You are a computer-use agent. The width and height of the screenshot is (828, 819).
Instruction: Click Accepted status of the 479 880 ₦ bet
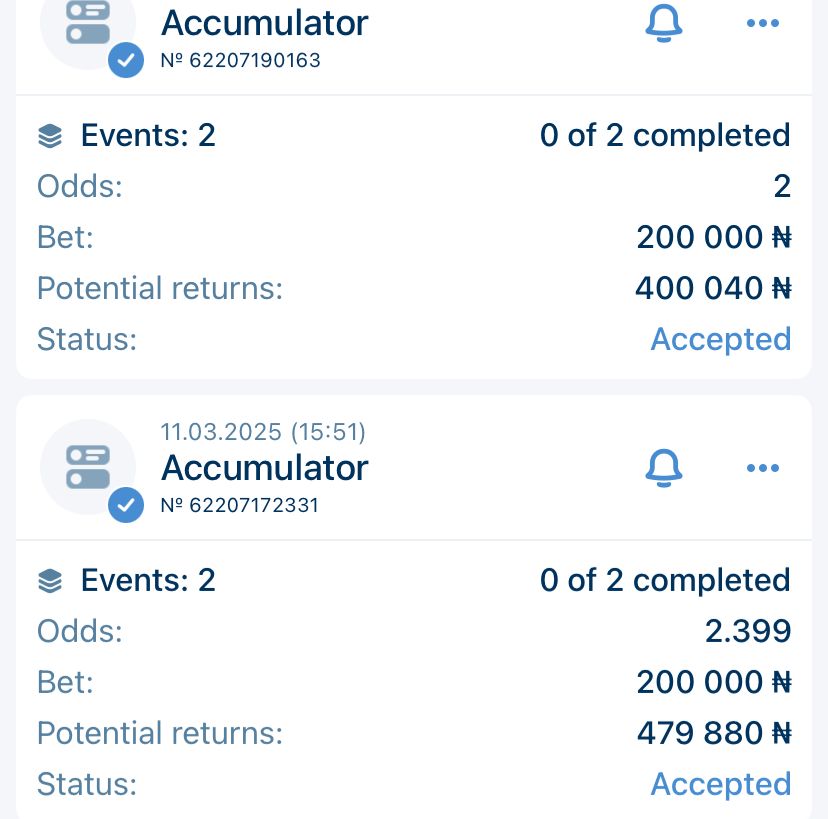720,784
